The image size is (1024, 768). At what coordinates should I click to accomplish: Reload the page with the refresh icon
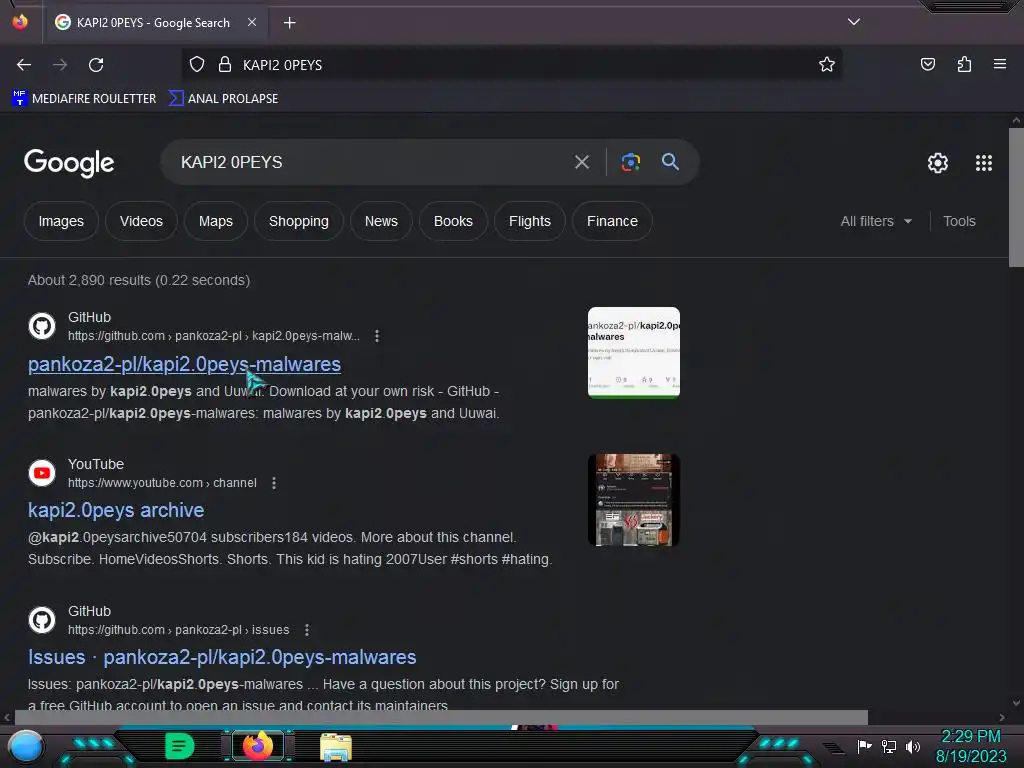96,65
